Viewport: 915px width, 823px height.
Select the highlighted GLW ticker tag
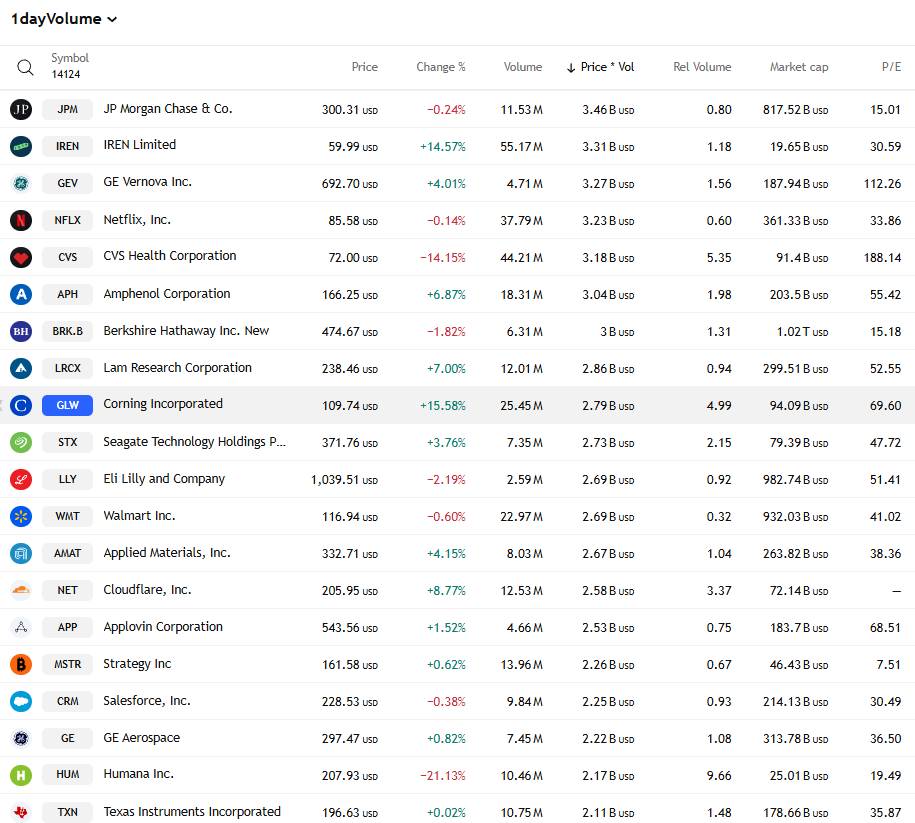[x=68, y=405]
